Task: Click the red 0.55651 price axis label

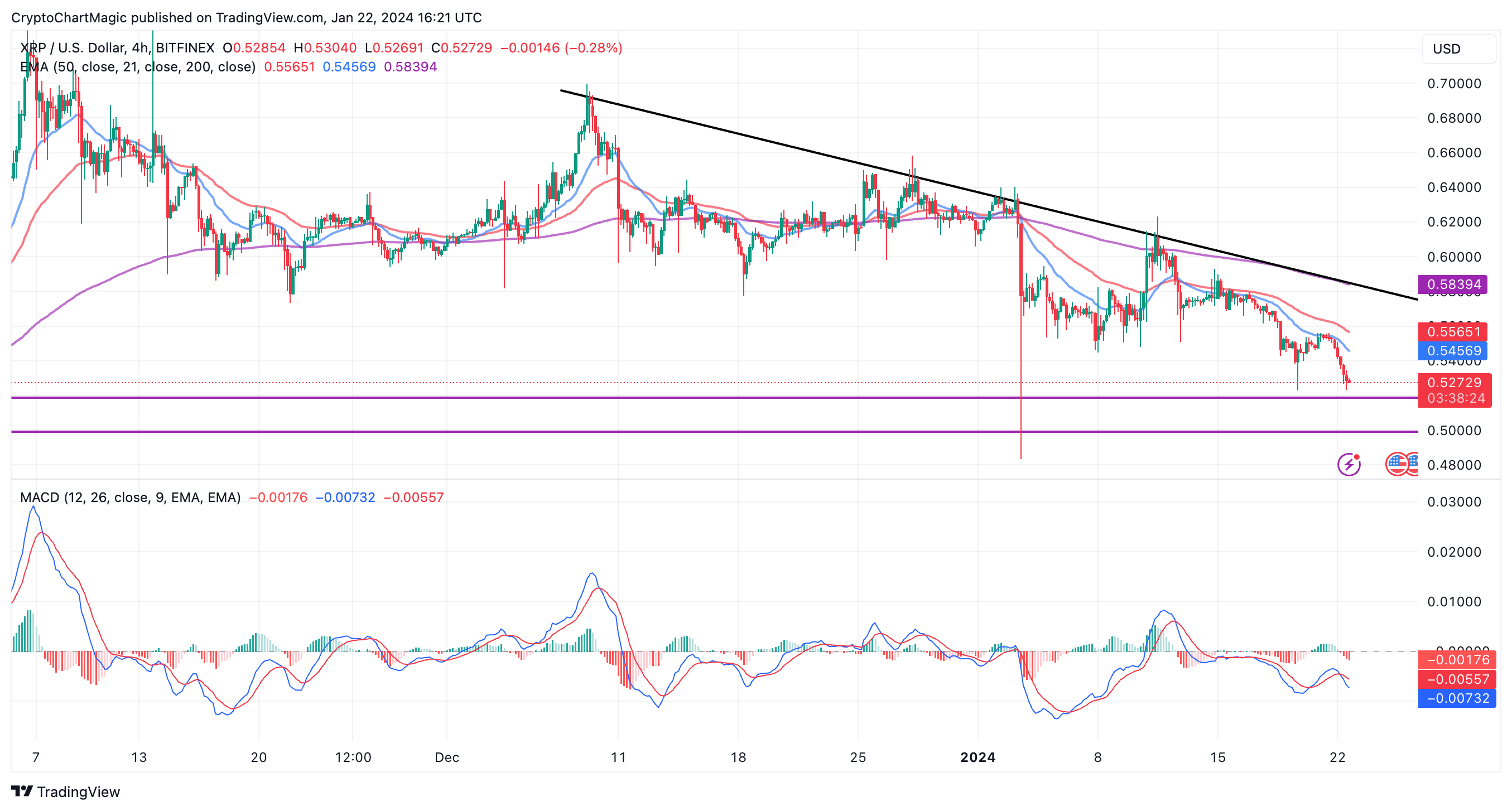Action: [x=1453, y=331]
